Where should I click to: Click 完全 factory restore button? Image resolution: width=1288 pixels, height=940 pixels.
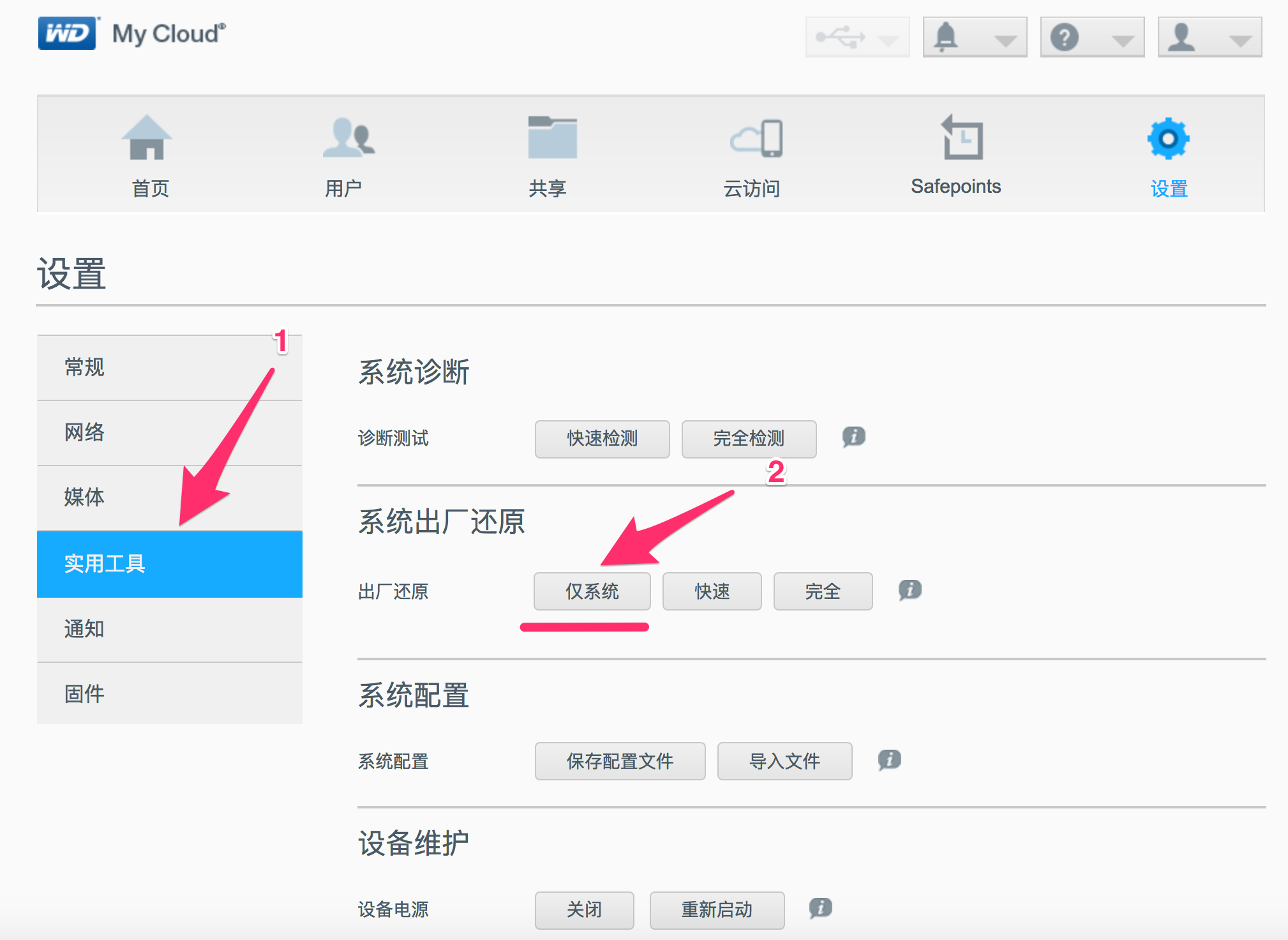tap(823, 591)
